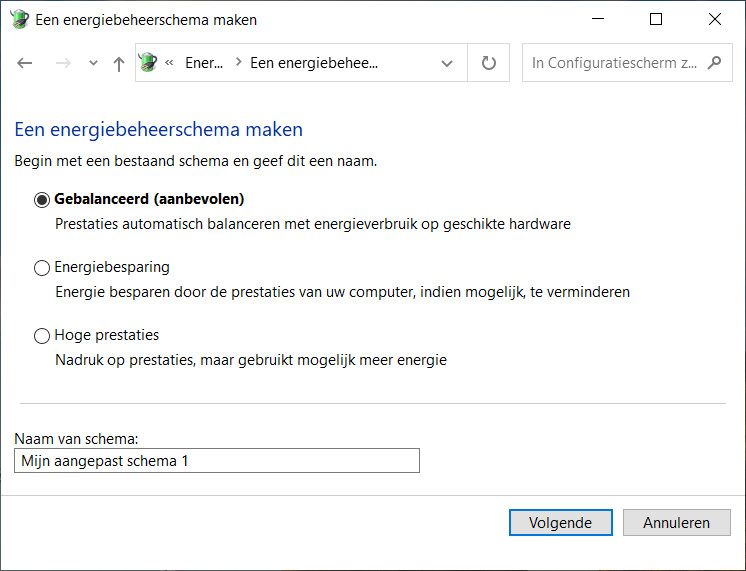
Task: Click the Forward navigation arrow
Action: tap(63, 63)
